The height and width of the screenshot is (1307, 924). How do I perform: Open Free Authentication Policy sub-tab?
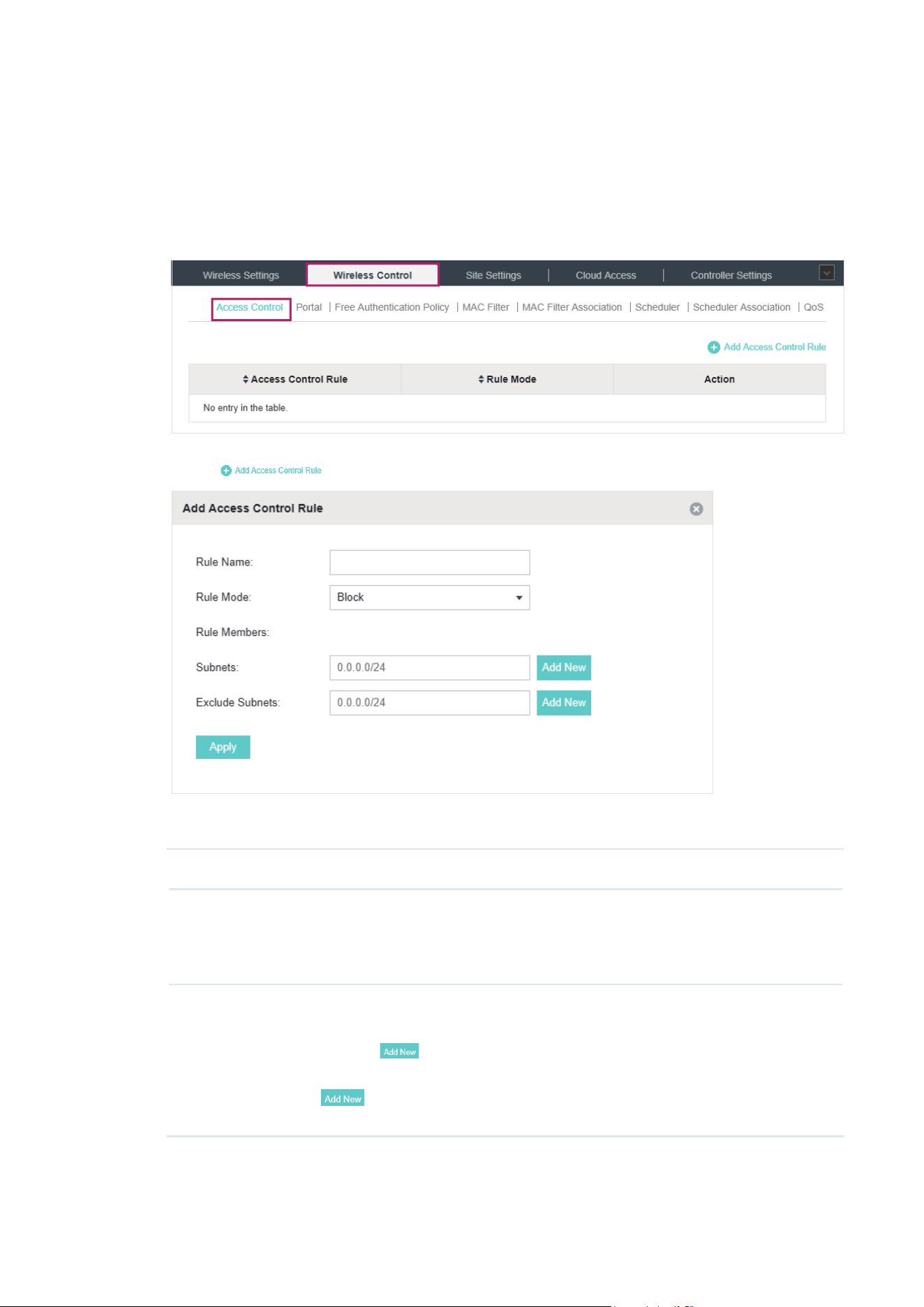[x=392, y=307]
